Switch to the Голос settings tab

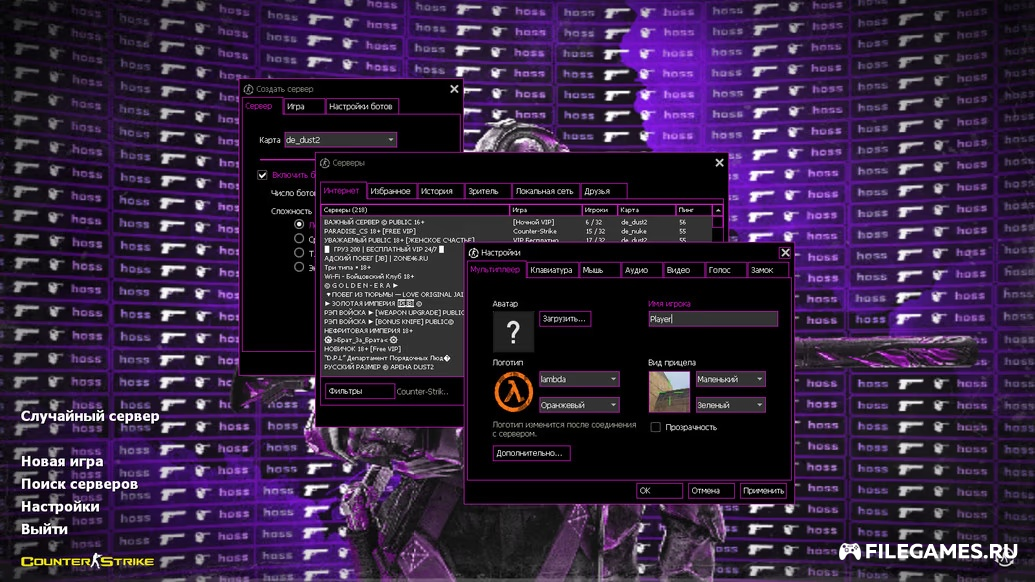pyautogui.click(x=725, y=270)
